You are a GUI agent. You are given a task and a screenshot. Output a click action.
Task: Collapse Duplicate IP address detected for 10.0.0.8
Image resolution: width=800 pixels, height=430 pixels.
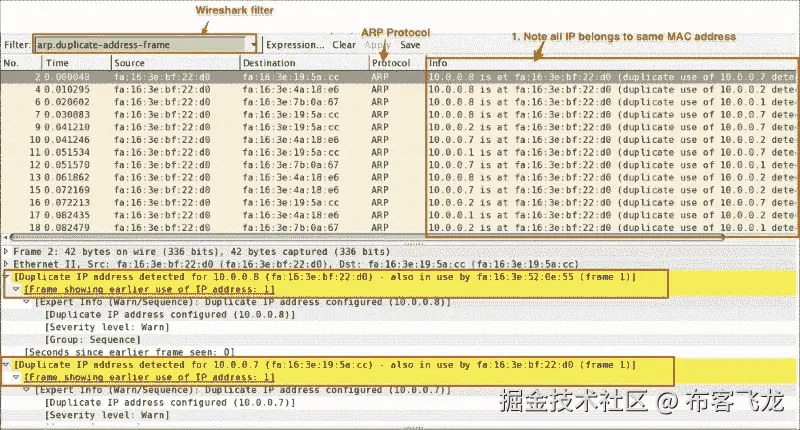pyautogui.click(x=6, y=277)
